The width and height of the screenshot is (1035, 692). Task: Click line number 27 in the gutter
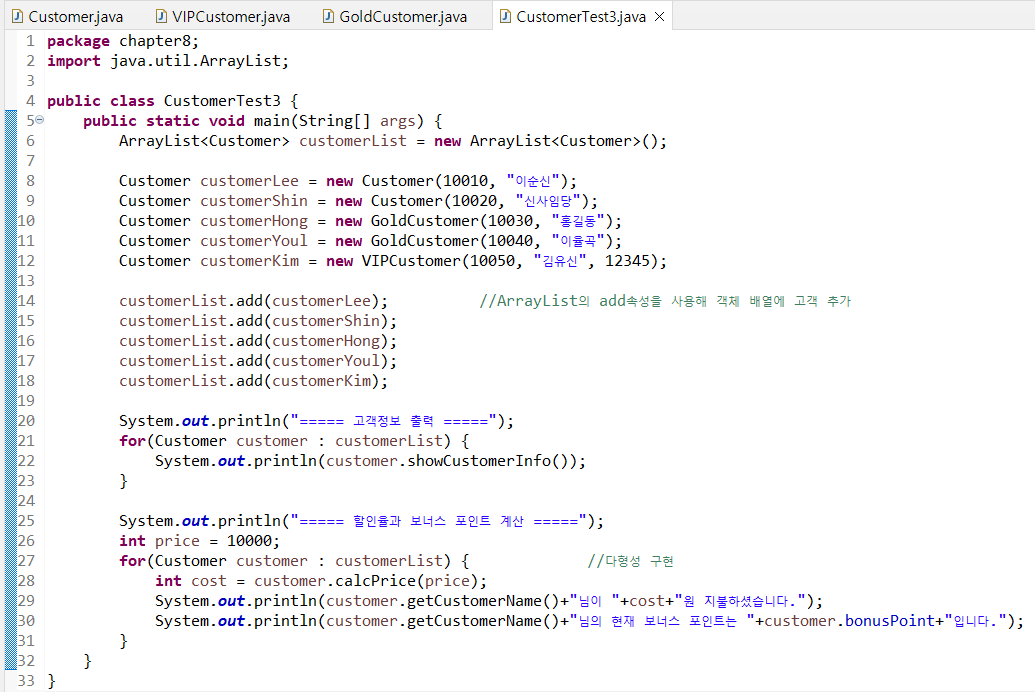[x=26, y=561]
